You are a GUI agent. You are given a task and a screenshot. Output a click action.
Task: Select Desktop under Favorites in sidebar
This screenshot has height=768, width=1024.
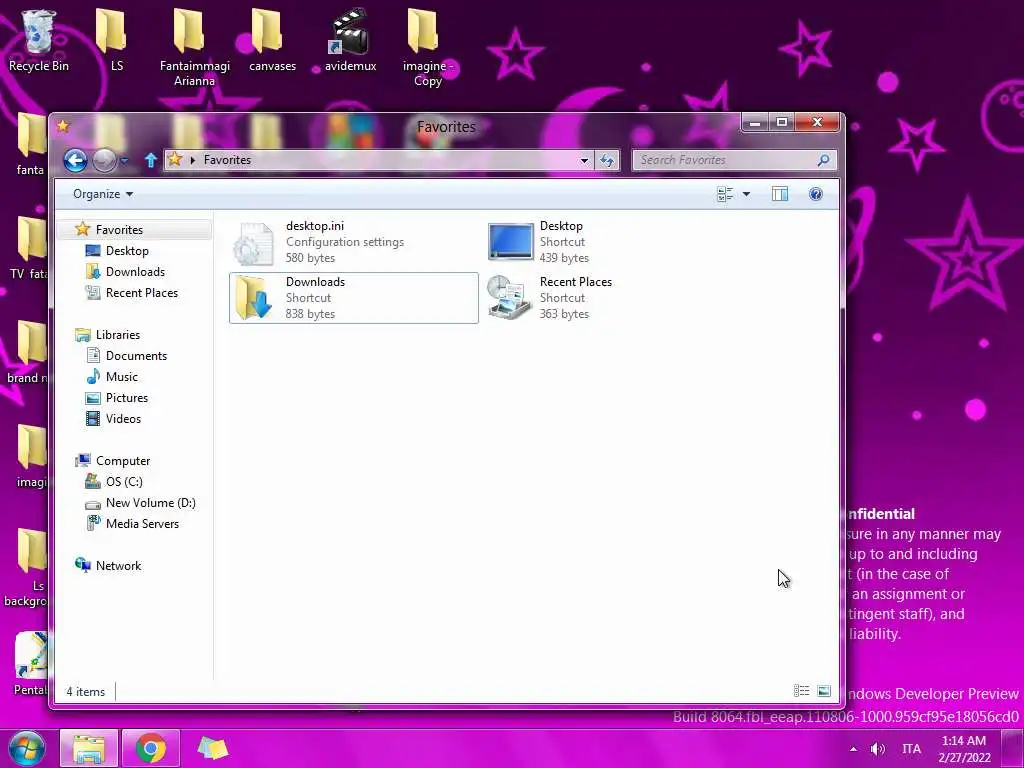(127, 251)
